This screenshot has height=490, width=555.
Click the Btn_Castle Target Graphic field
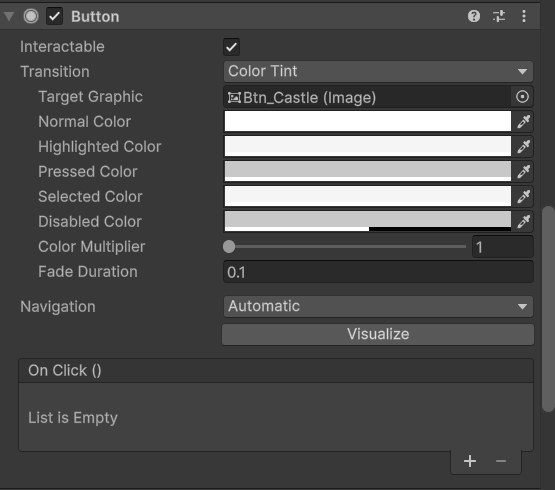(368, 97)
